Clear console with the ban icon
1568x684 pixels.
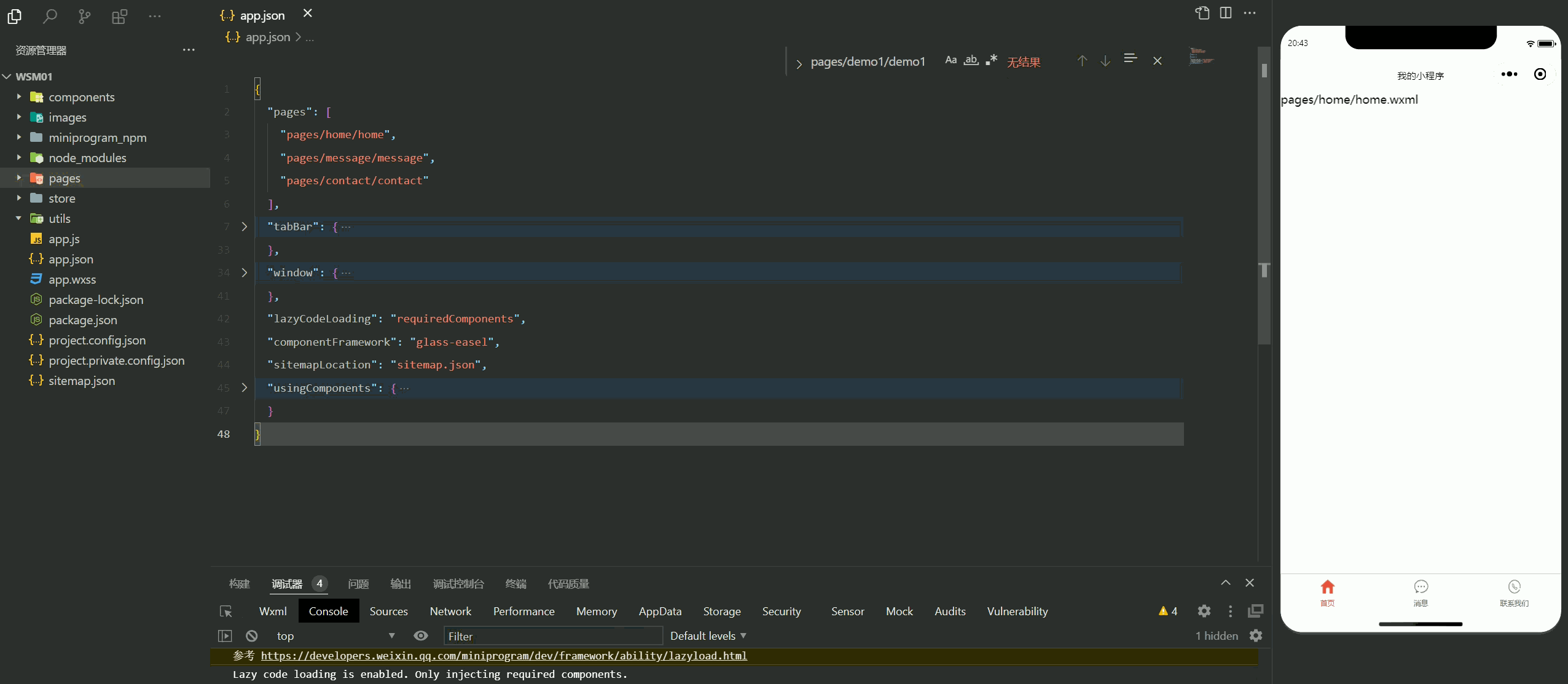(x=251, y=636)
